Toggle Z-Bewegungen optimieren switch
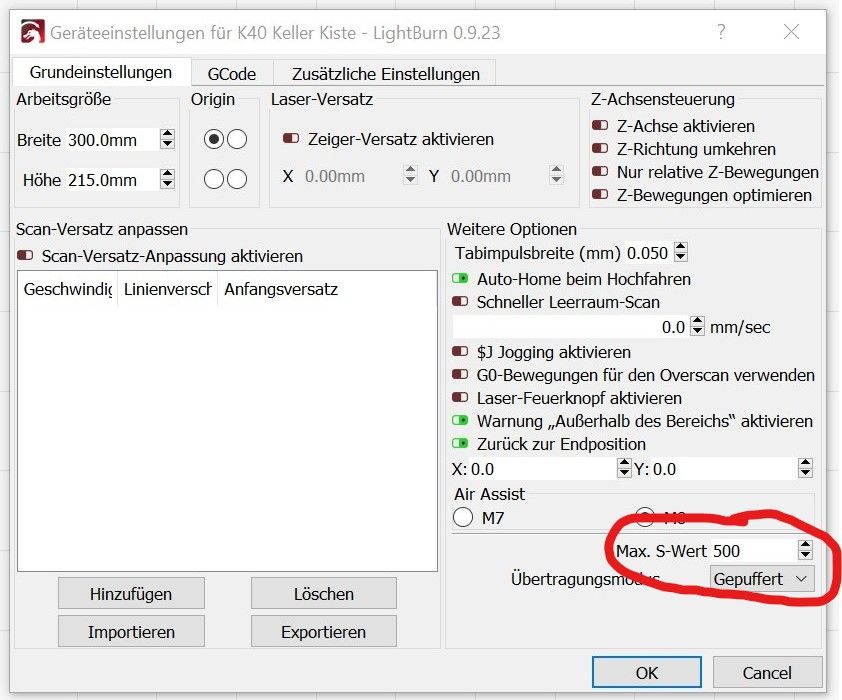842x700 pixels. [x=600, y=194]
